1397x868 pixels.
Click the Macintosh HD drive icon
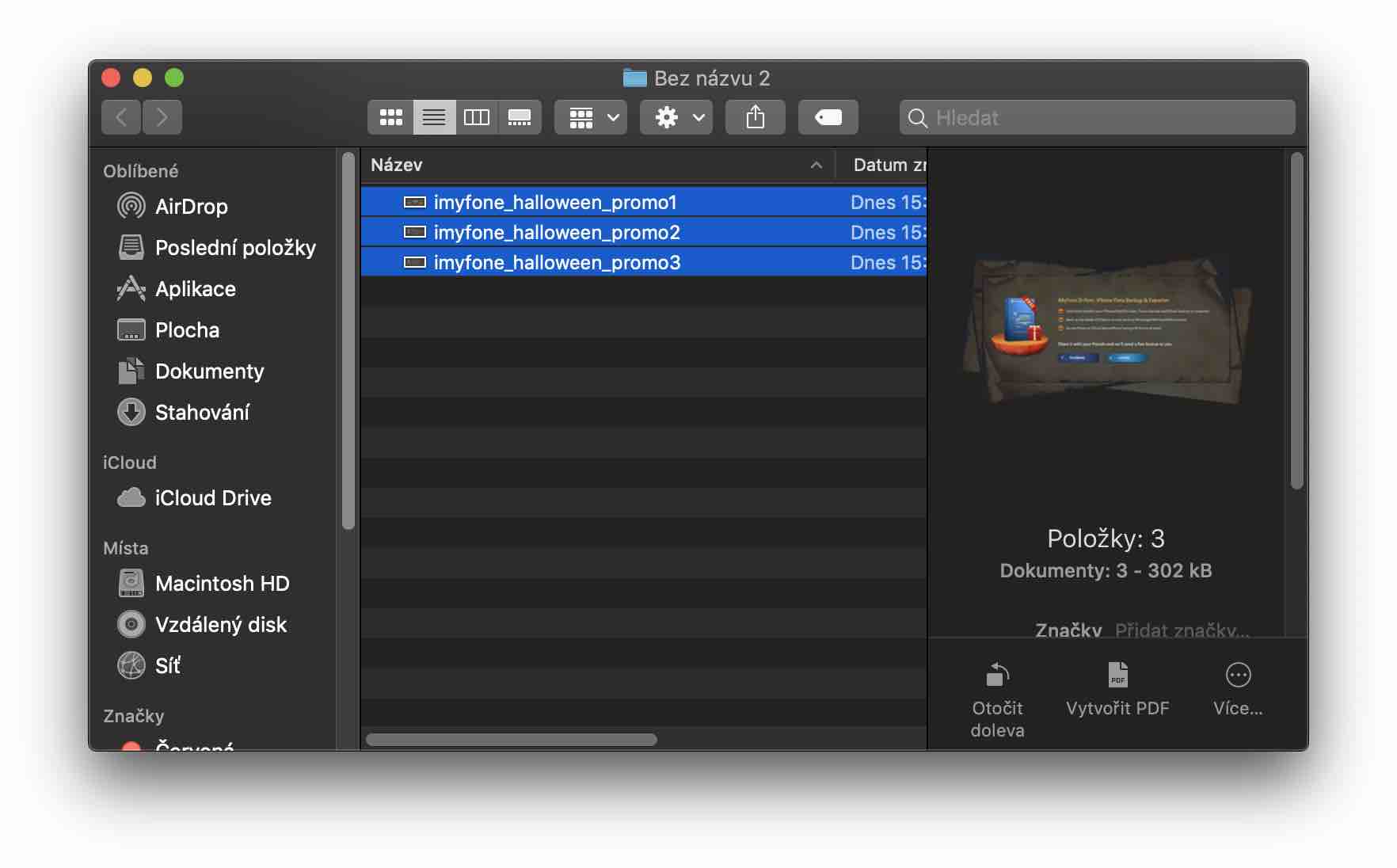point(131,584)
